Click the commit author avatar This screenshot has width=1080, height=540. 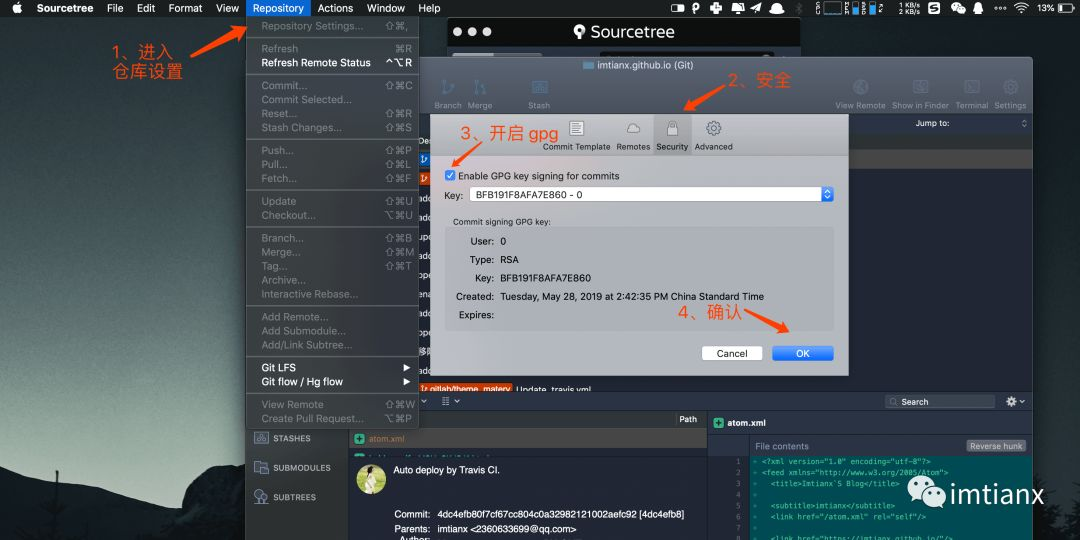pos(371,479)
